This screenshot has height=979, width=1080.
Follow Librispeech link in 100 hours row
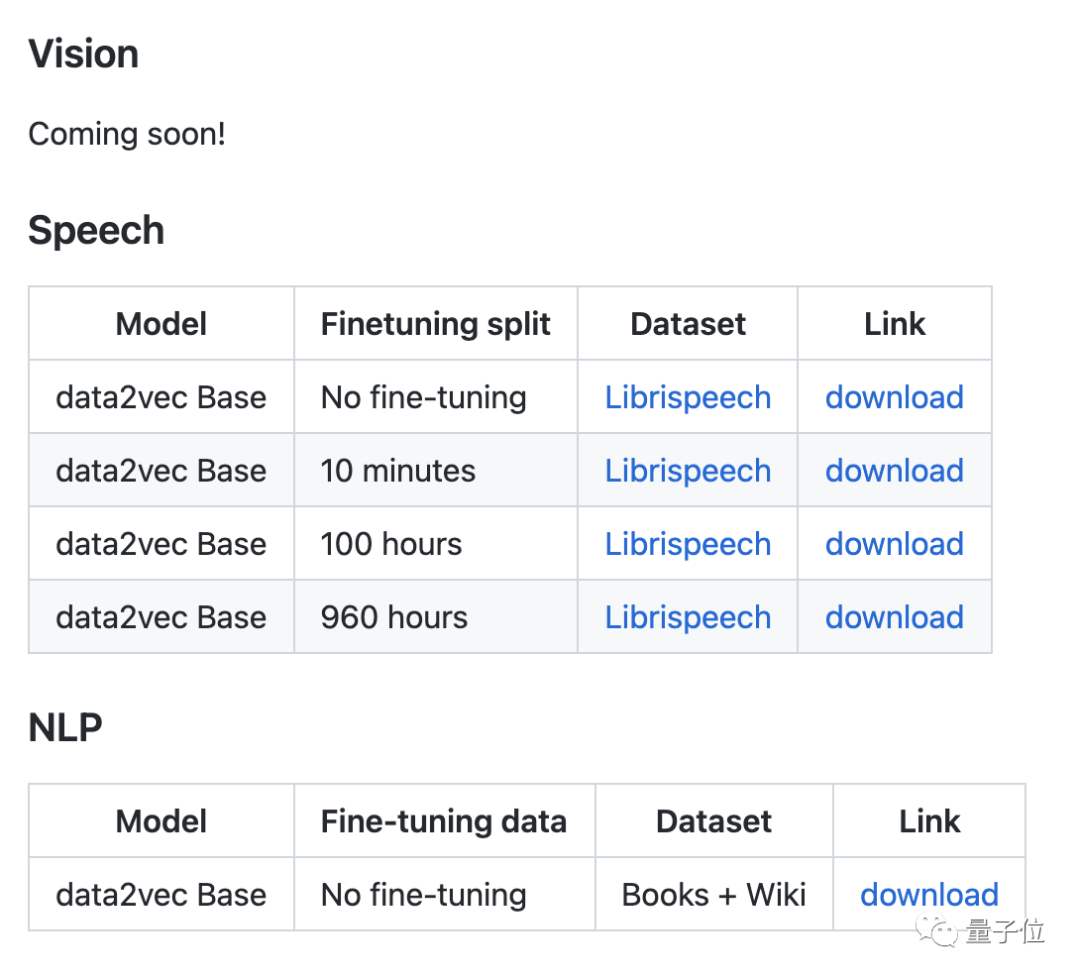pyautogui.click(x=687, y=544)
